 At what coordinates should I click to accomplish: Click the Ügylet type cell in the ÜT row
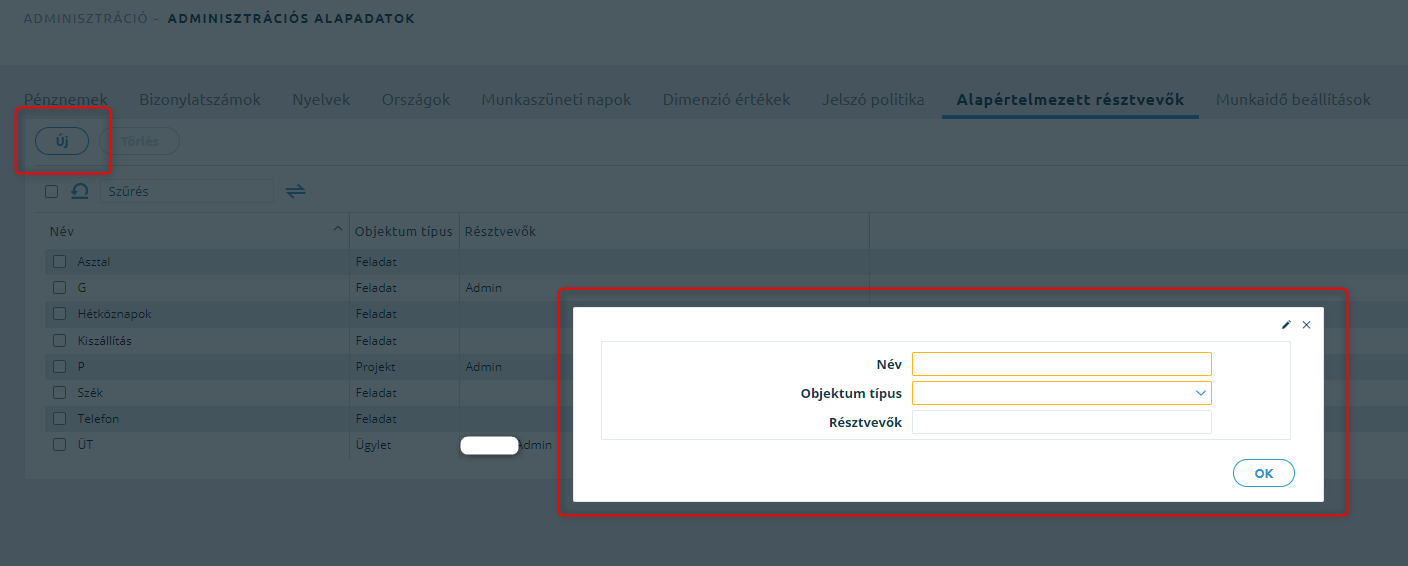[375, 444]
